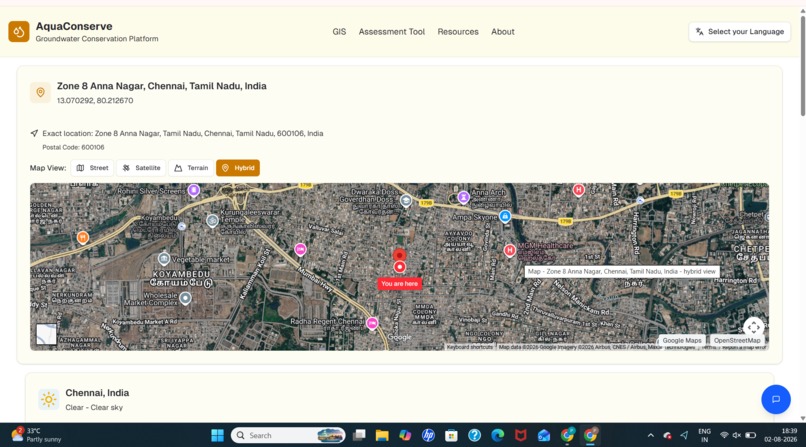Click the Ampa Skyone shopping marker
Viewport: 806px width, 447px height.
505,216
